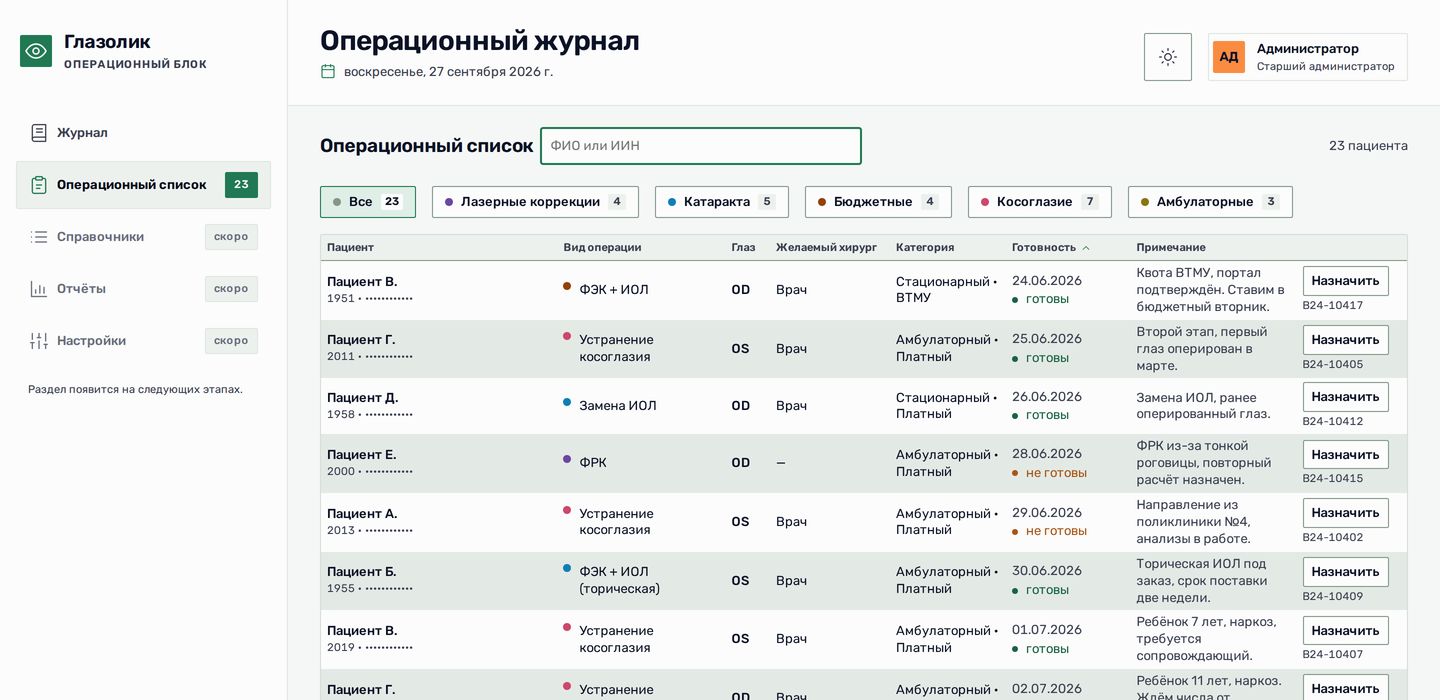
Task: Click case number B24-10409
Action: 1332,597
